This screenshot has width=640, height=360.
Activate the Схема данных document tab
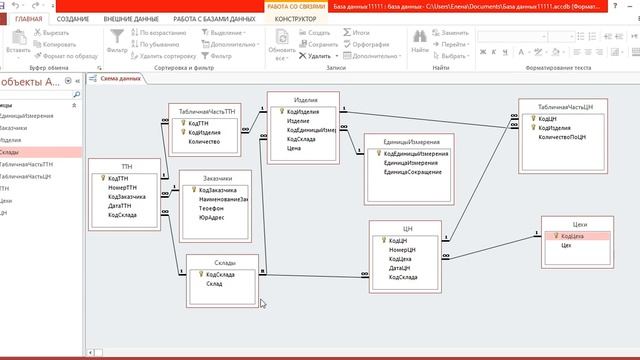[120, 78]
